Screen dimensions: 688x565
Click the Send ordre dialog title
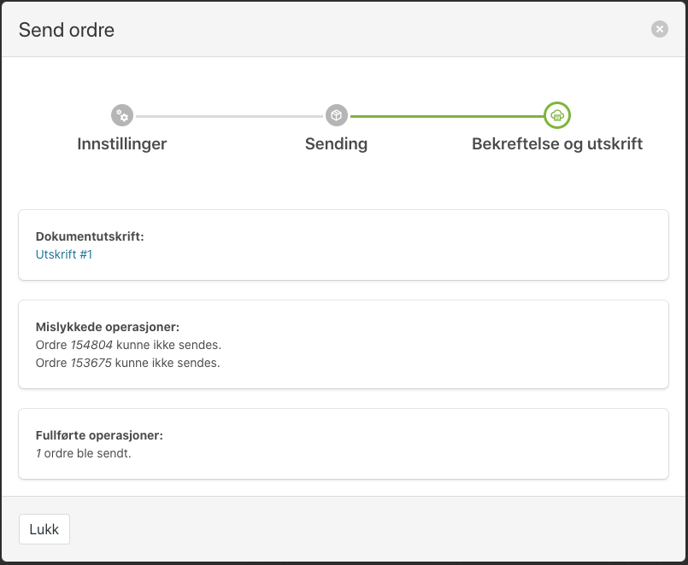(x=67, y=30)
